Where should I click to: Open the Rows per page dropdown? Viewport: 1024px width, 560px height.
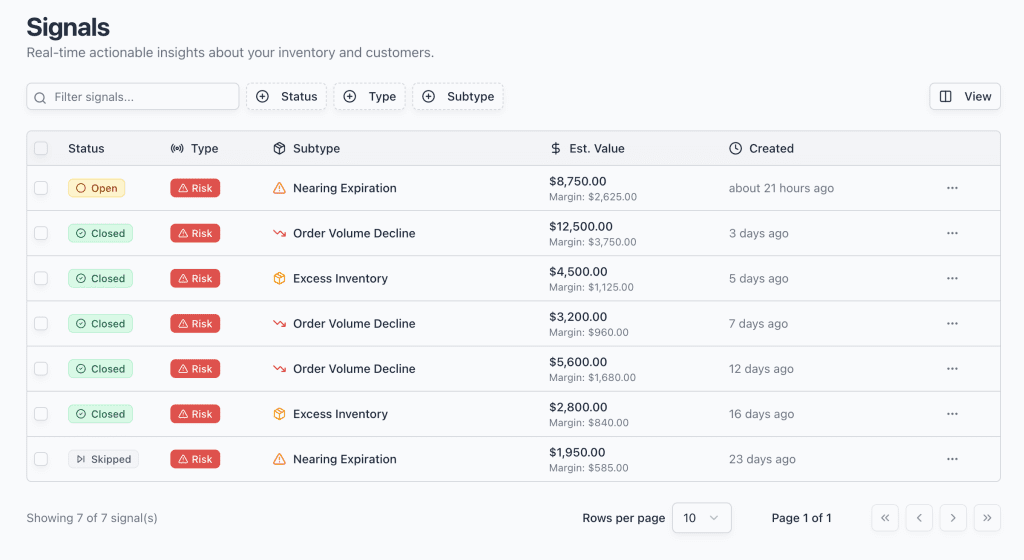701,518
